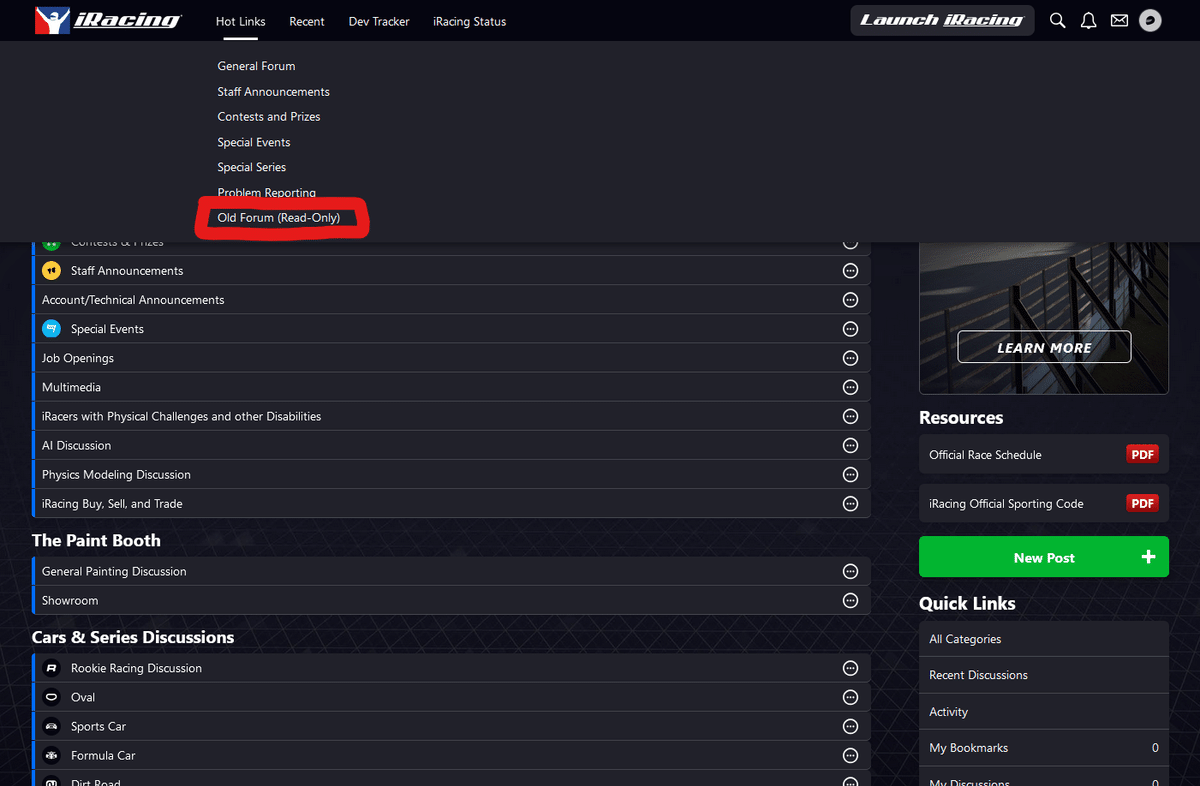Open options menu for Showroom row
This screenshot has width=1200, height=786.
[850, 600]
